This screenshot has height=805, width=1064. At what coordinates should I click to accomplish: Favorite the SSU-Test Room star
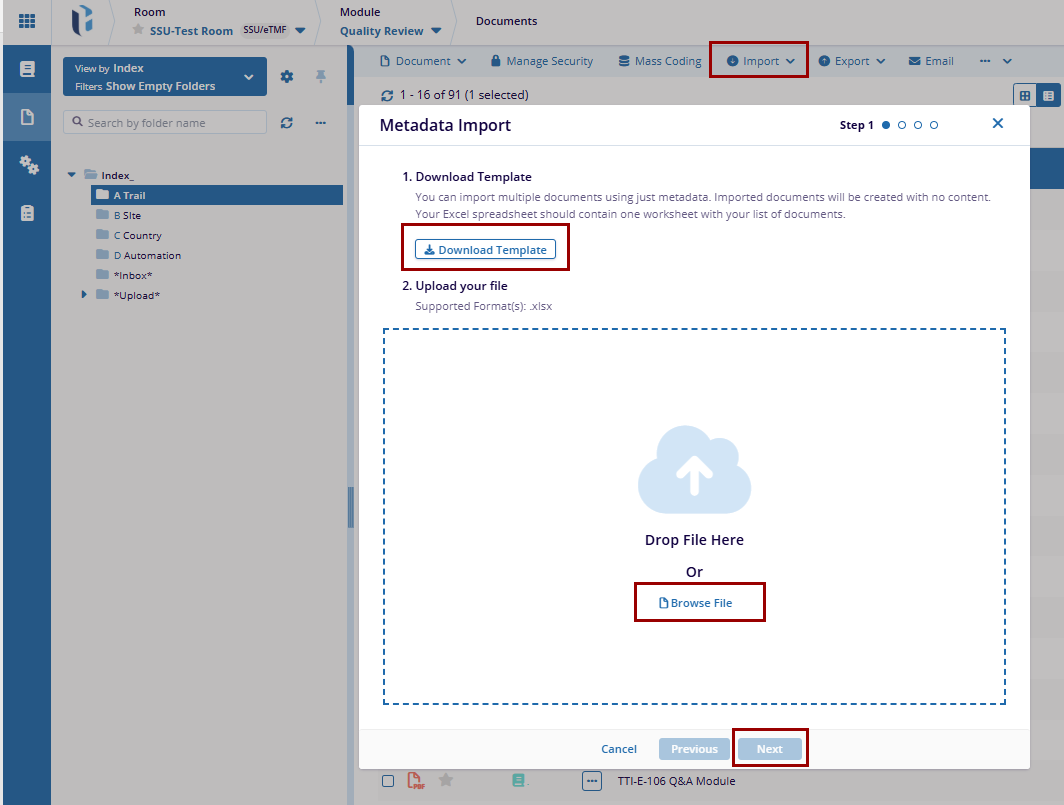pyautogui.click(x=139, y=30)
